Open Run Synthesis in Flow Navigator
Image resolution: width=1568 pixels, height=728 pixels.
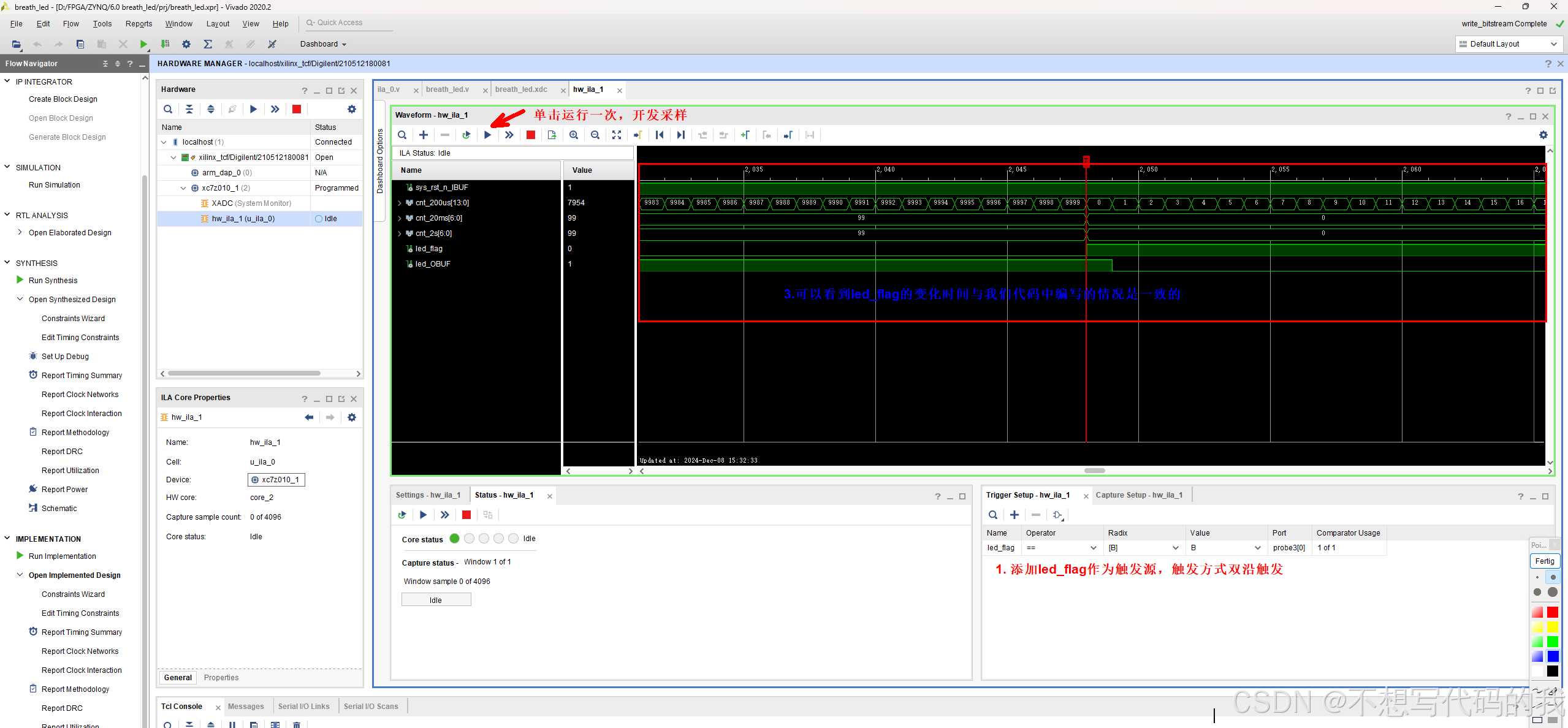(x=53, y=280)
